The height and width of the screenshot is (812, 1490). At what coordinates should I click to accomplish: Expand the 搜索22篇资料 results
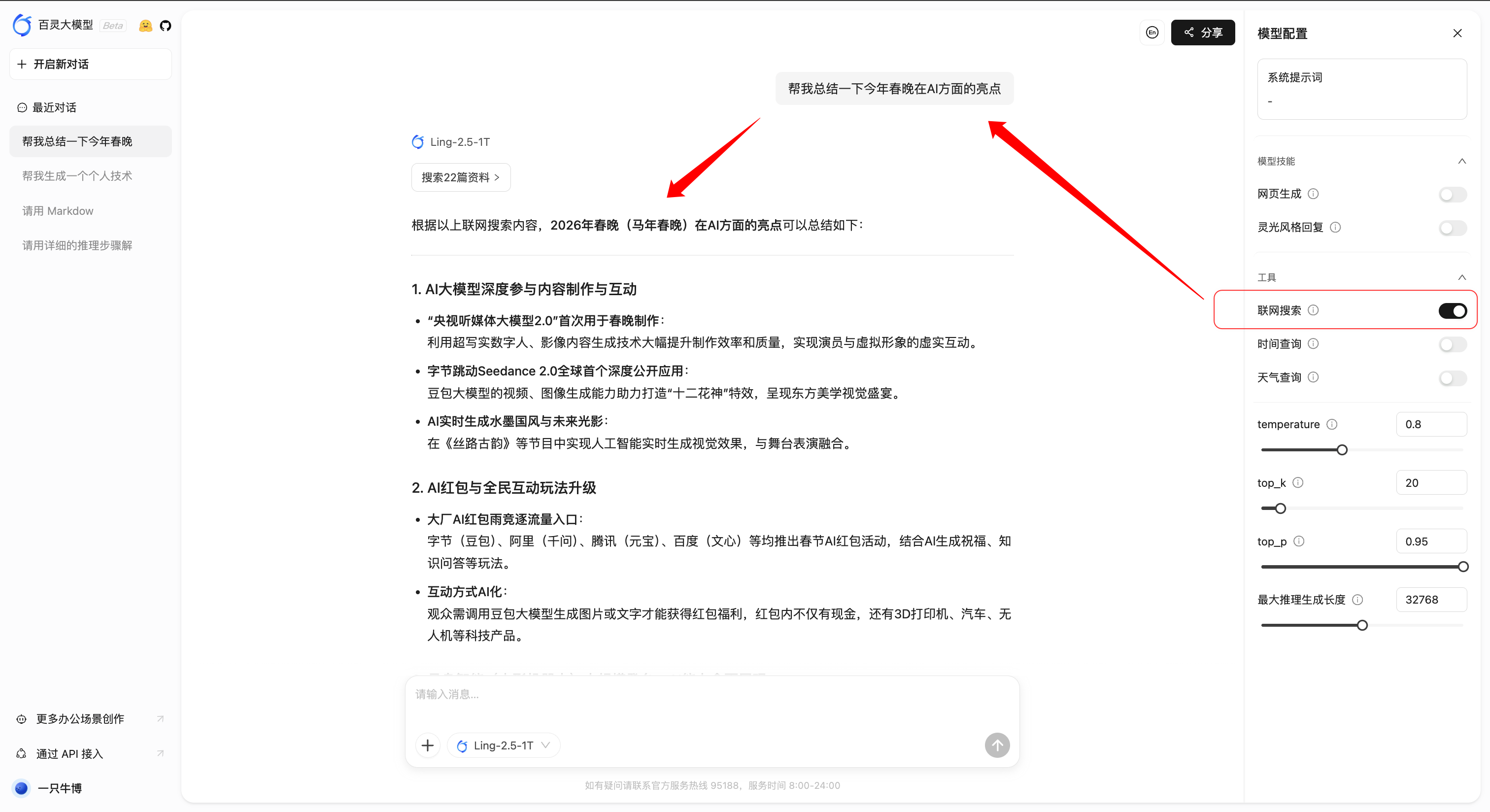(x=460, y=177)
